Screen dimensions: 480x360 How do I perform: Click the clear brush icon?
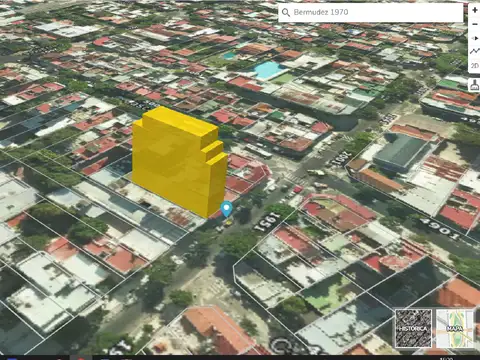tap(474, 85)
